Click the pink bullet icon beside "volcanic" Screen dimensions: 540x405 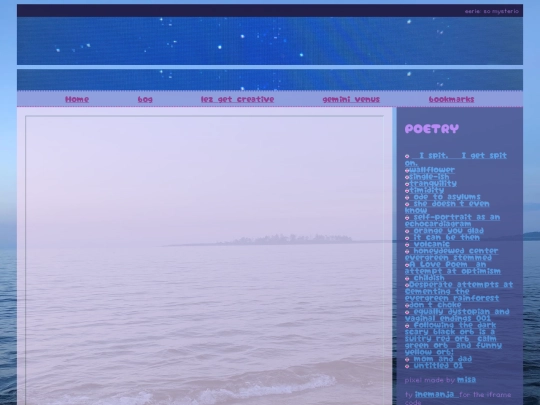407,245
